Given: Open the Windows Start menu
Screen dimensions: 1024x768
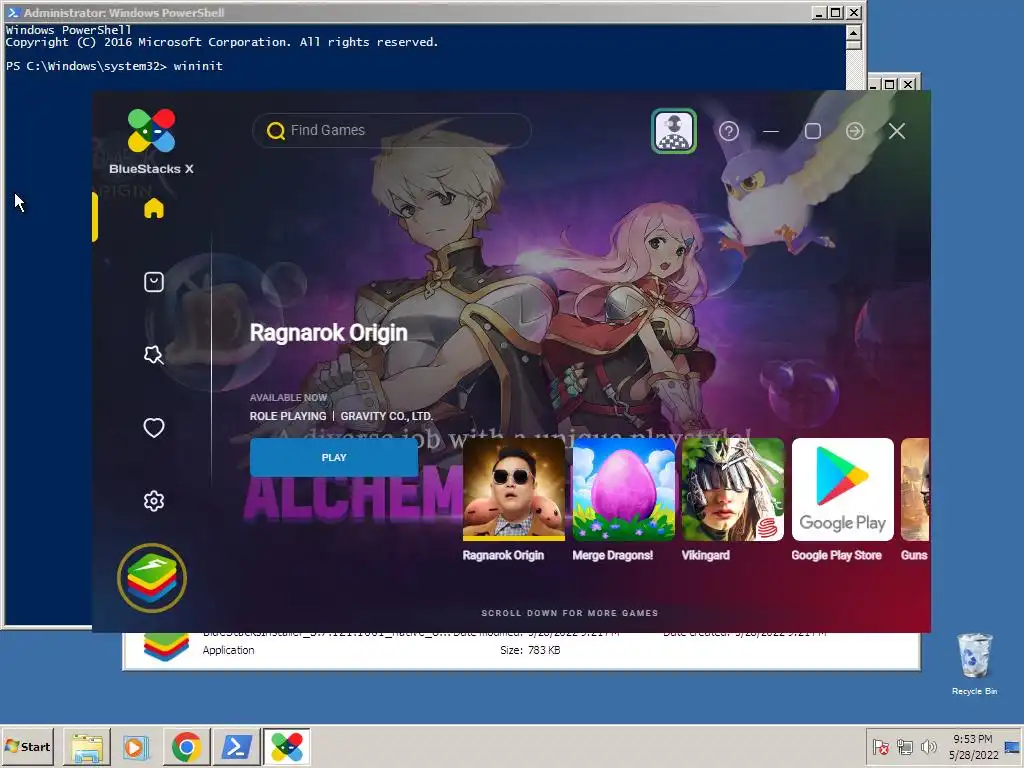Looking at the screenshot, I should [28, 746].
